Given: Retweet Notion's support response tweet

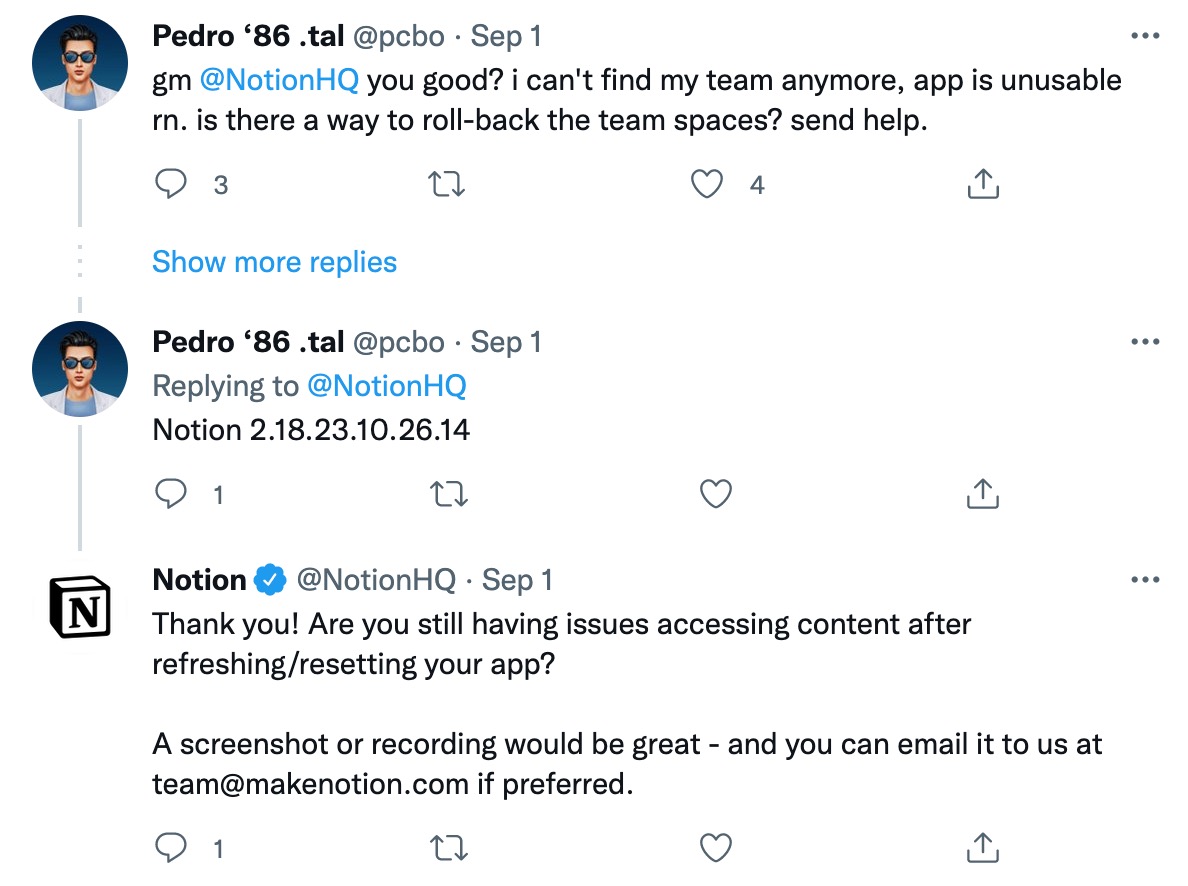Looking at the screenshot, I should coord(447,849).
